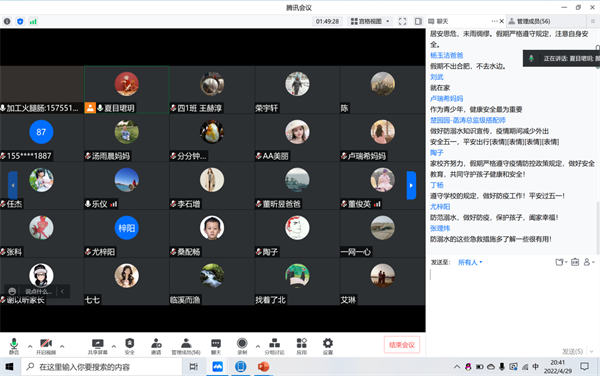Screen dimensions: 600x376
Task: Enter full screen mode
Action: [x=403, y=21]
